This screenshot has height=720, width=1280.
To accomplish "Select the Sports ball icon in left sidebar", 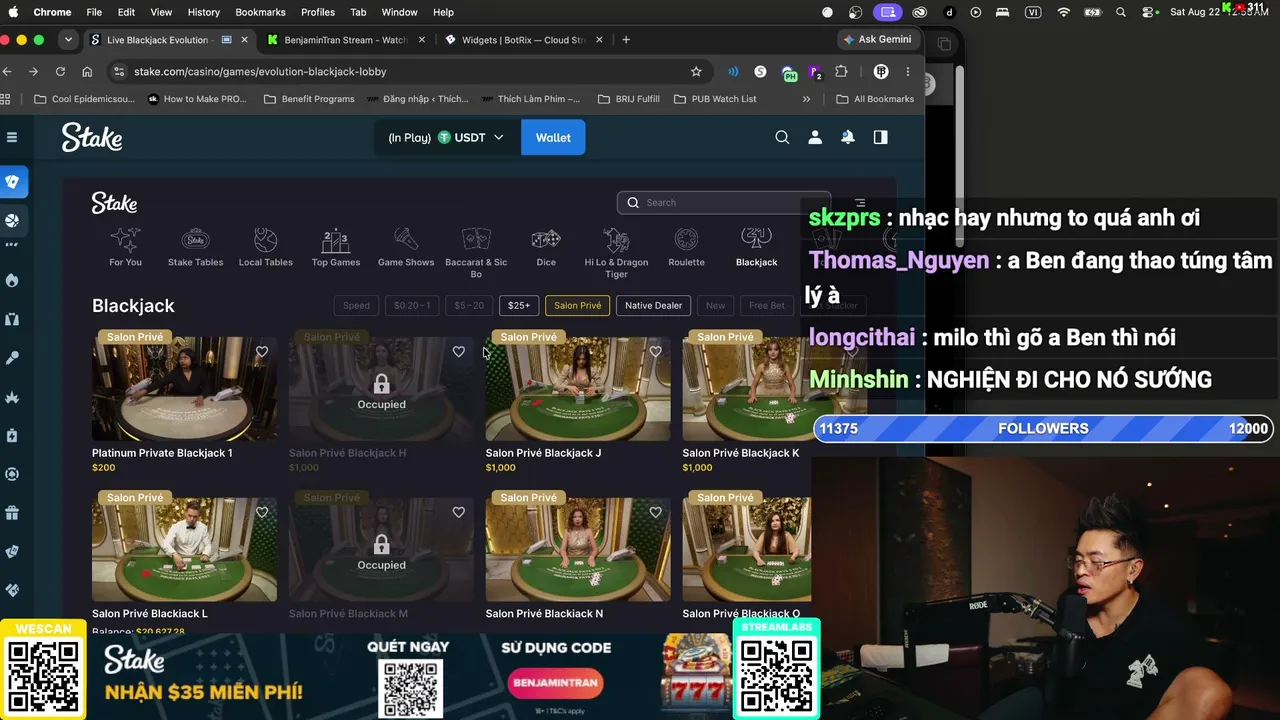I will tap(13, 220).
